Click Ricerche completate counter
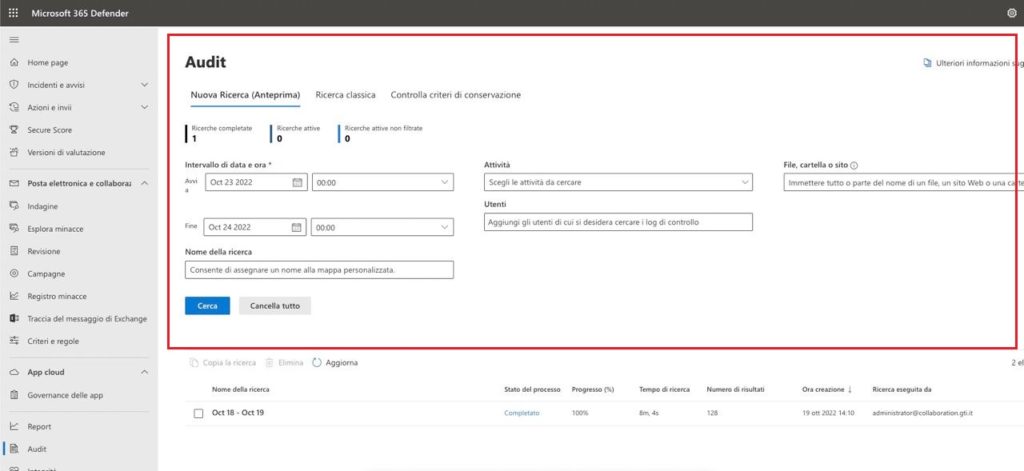This screenshot has height=471, width=1024. [220, 133]
